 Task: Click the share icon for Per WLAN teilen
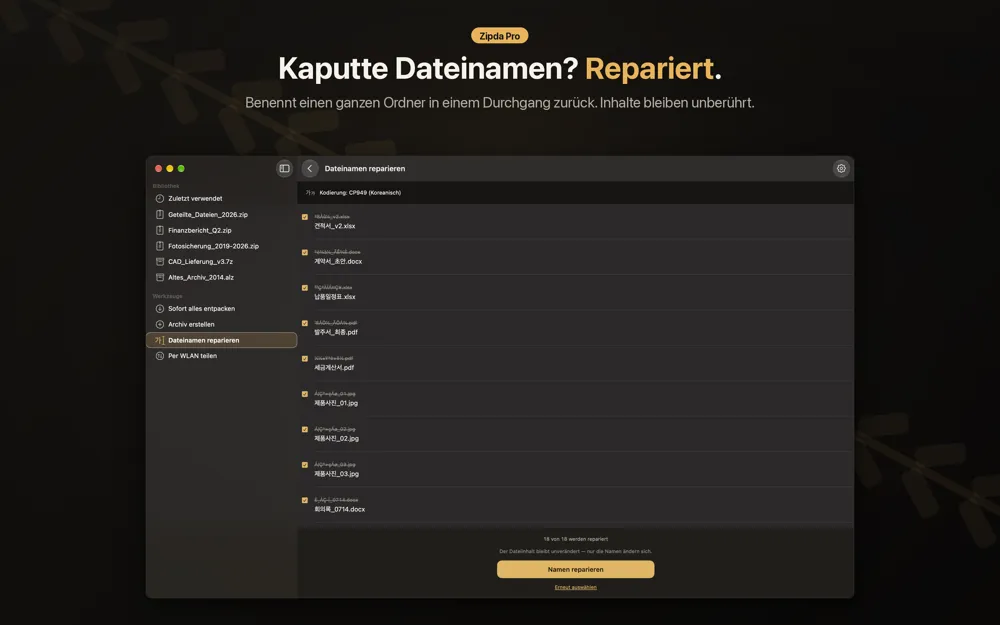point(160,356)
